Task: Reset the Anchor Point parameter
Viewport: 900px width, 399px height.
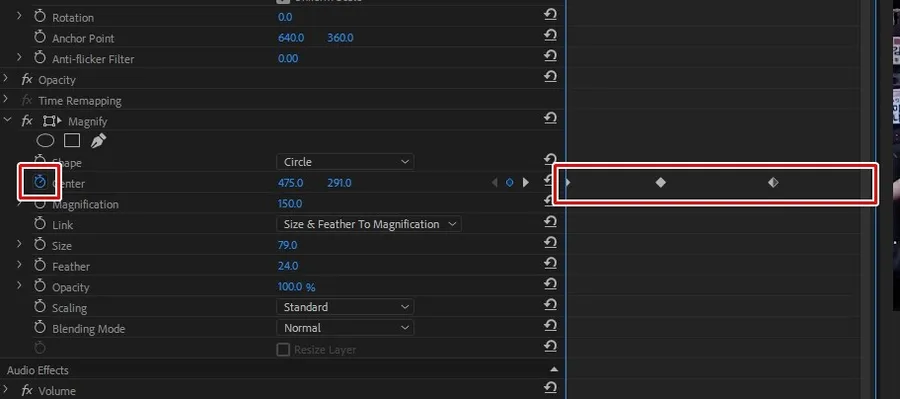Action: coord(550,35)
